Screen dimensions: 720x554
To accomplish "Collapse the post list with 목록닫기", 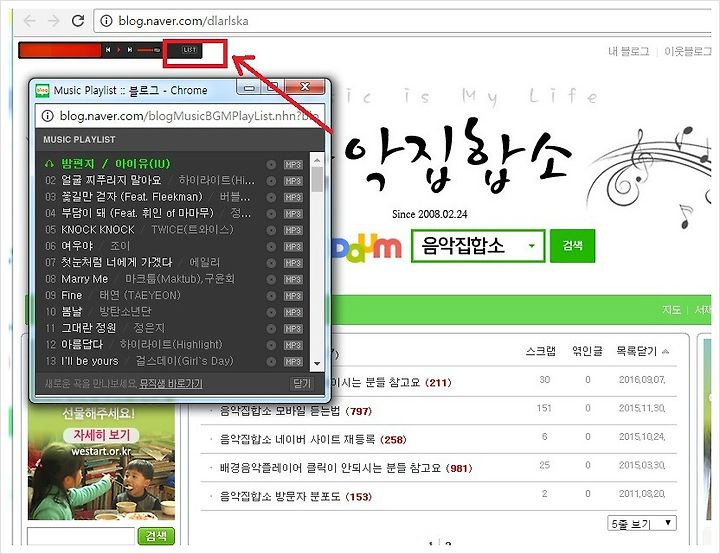I will coord(642,351).
